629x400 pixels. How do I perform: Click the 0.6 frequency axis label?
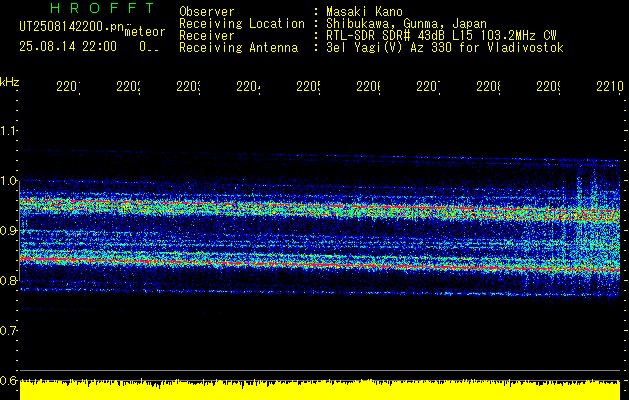[x=9, y=380]
